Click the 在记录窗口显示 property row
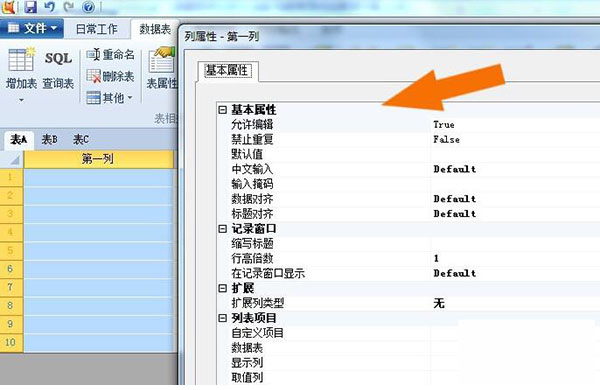Screen dimensions: 600x390 [x=408, y=273]
